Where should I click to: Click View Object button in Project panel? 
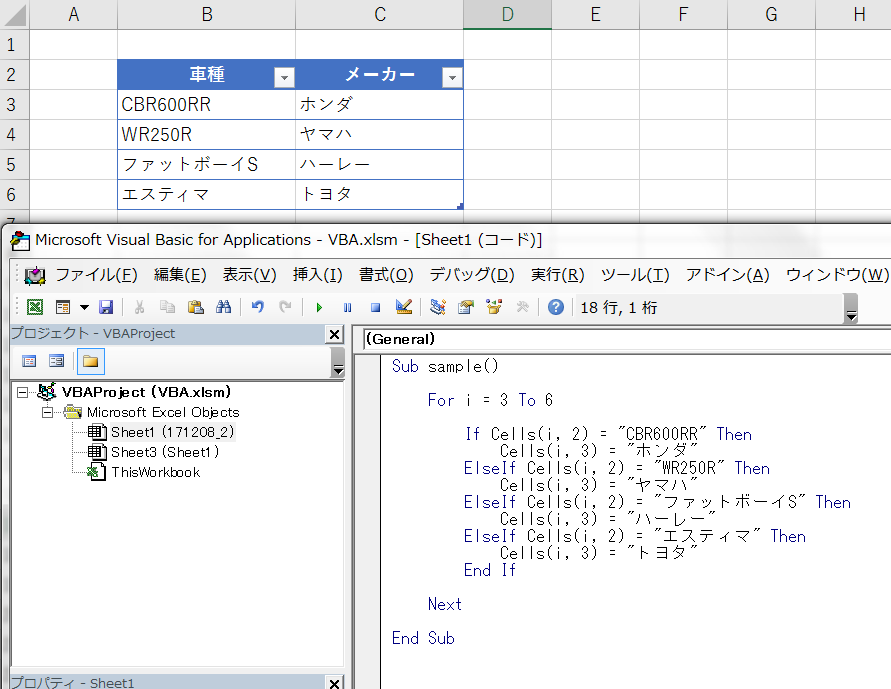(x=57, y=361)
